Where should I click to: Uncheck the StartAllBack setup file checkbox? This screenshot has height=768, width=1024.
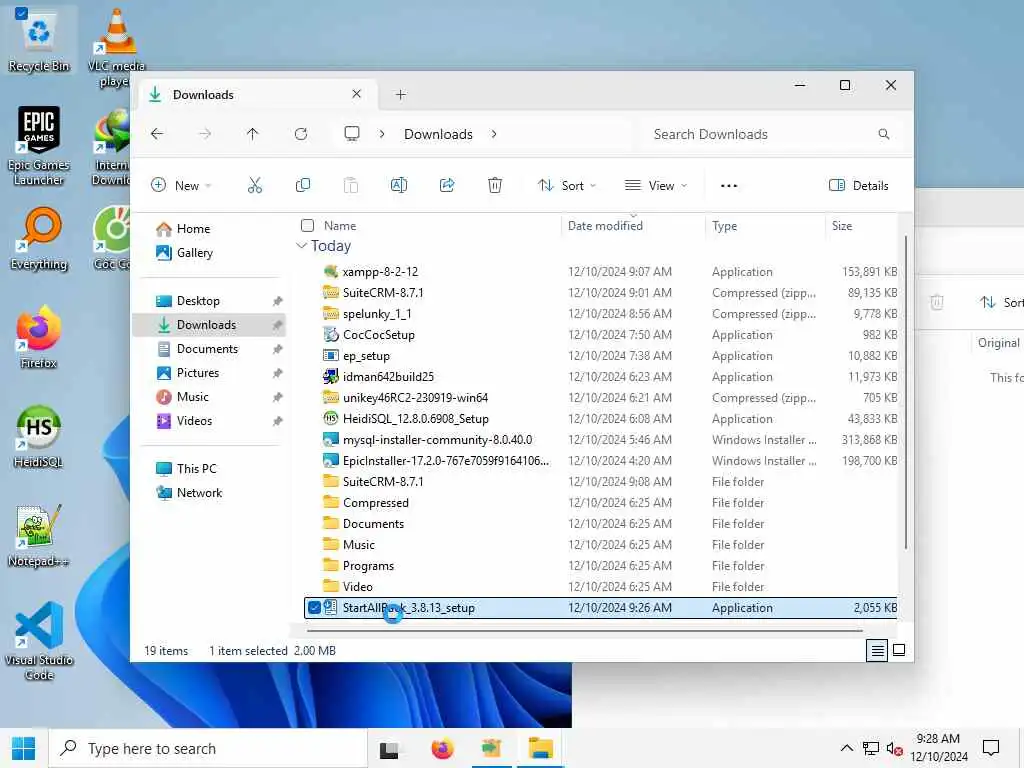314,607
